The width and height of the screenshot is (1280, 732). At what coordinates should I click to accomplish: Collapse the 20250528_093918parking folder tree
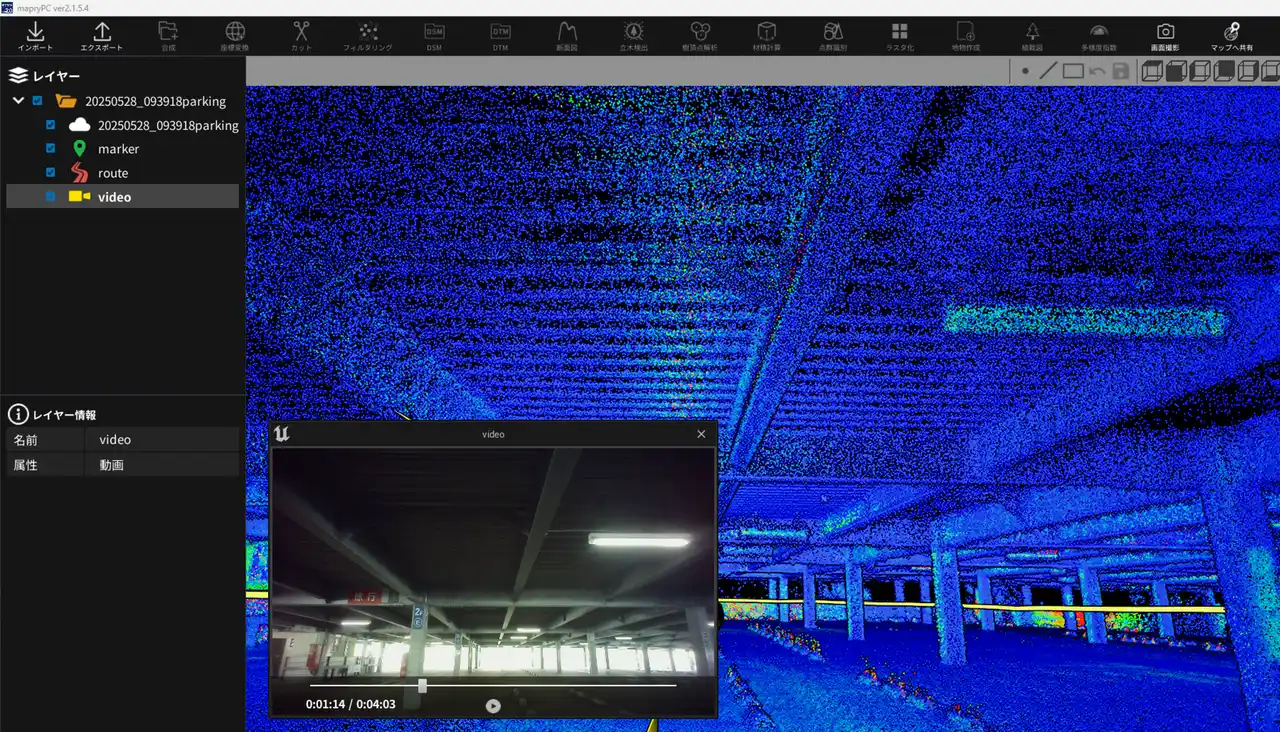[18, 101]
